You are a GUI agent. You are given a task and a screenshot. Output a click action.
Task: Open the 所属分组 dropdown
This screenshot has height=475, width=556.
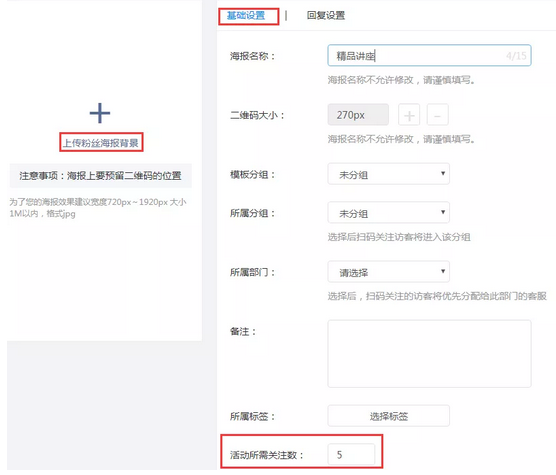389,212
